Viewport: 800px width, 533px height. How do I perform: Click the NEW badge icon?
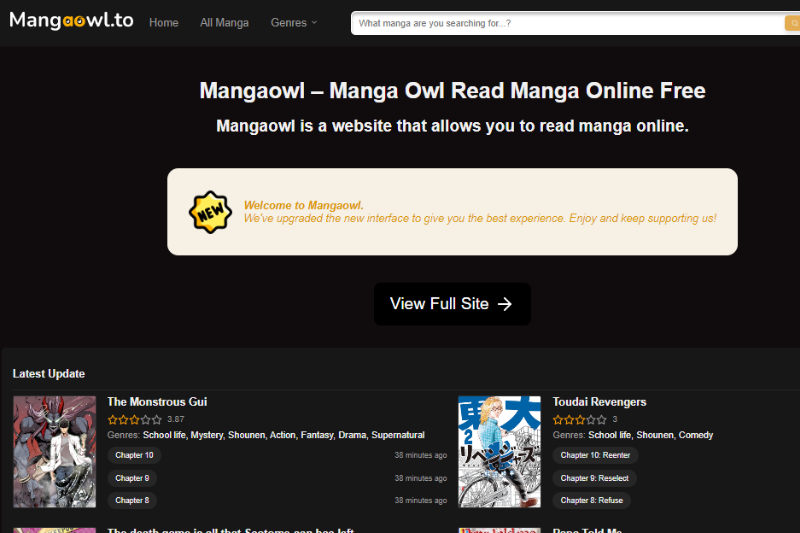tap(210, 212)
